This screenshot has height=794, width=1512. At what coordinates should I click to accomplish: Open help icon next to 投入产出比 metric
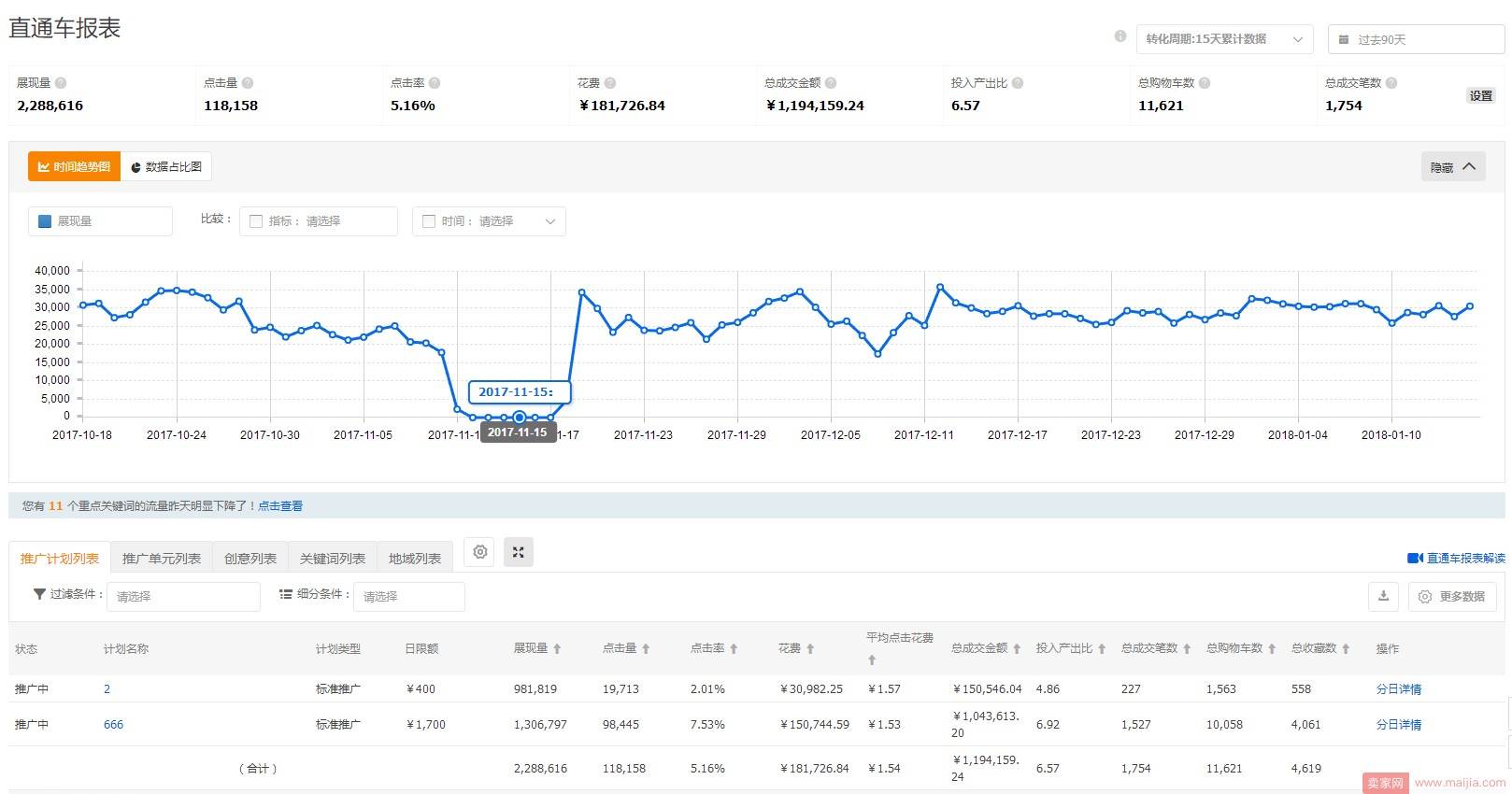pyautogui.click(x=1018, y=83)
